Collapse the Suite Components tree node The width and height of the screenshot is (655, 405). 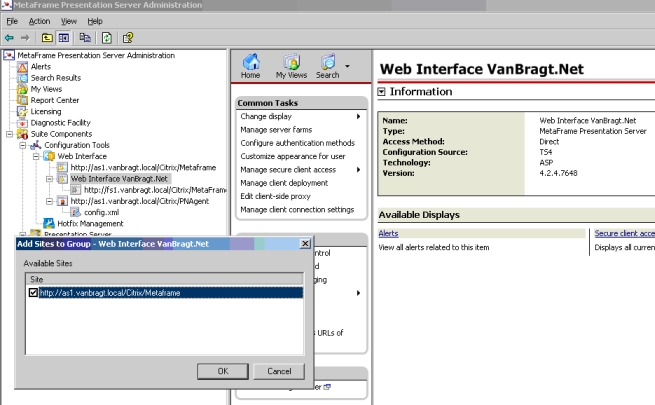coord(9,134)
